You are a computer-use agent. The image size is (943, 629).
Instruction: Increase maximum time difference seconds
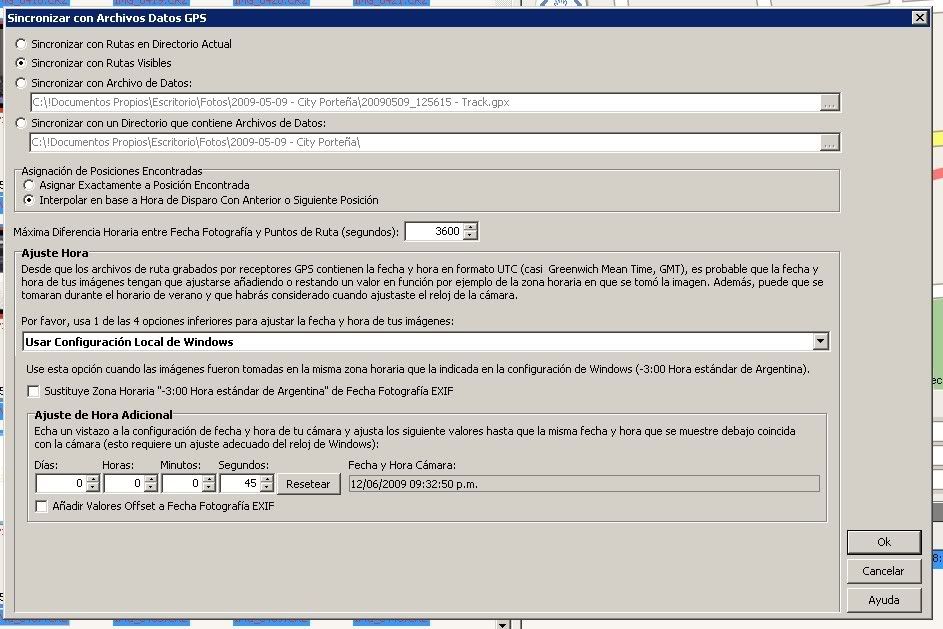point(471,227)
